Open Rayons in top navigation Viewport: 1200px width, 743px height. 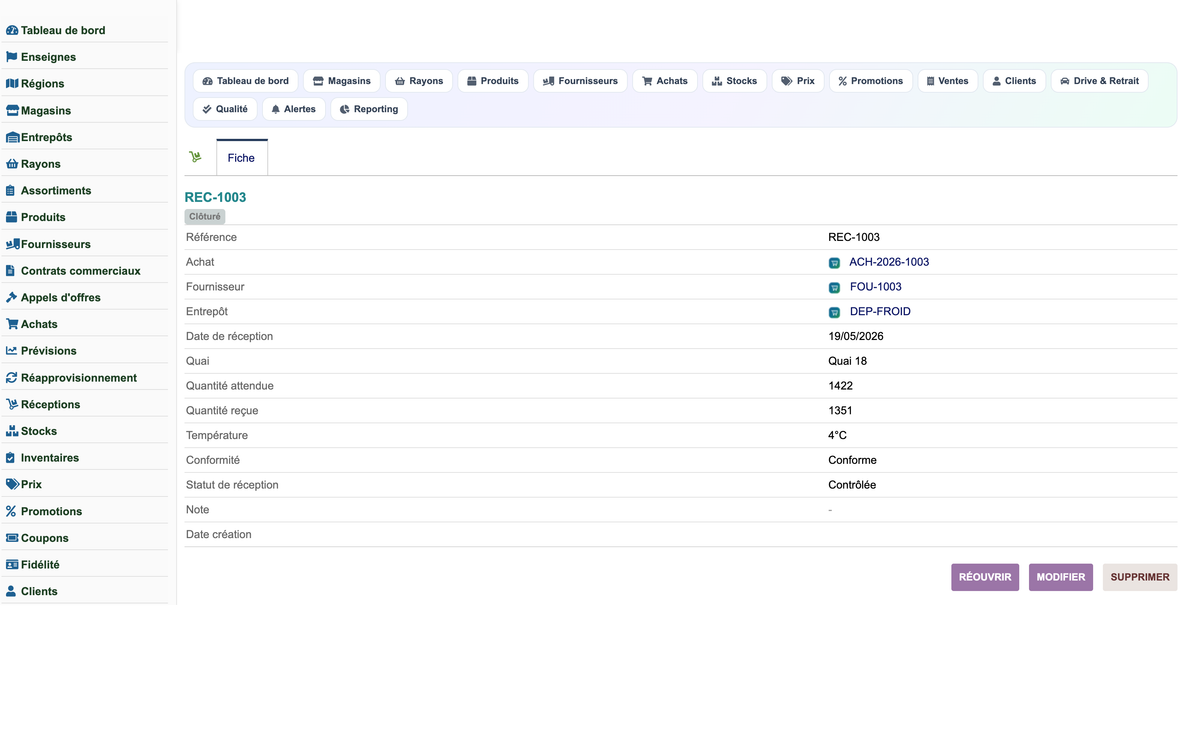419,81
